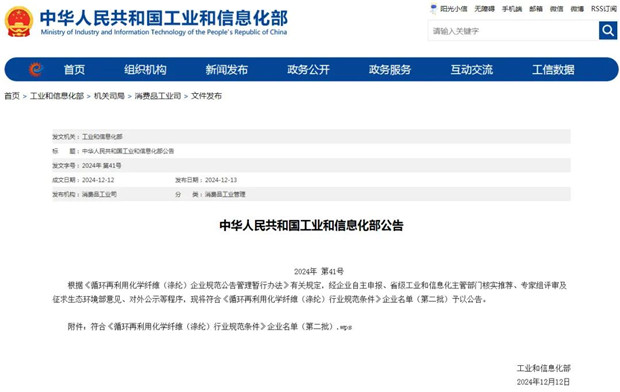Click the magnifier search button
The image size is (620, 392).
[608, 30]
